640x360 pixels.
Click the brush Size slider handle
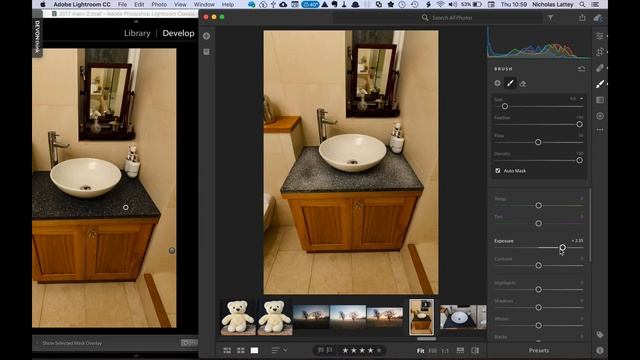505,106
